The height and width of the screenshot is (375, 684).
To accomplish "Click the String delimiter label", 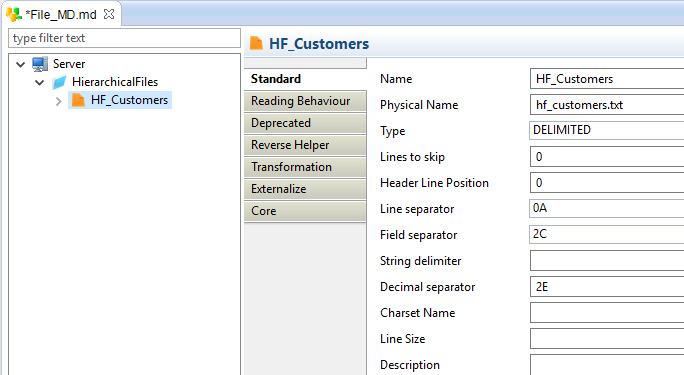I will 420,261.
